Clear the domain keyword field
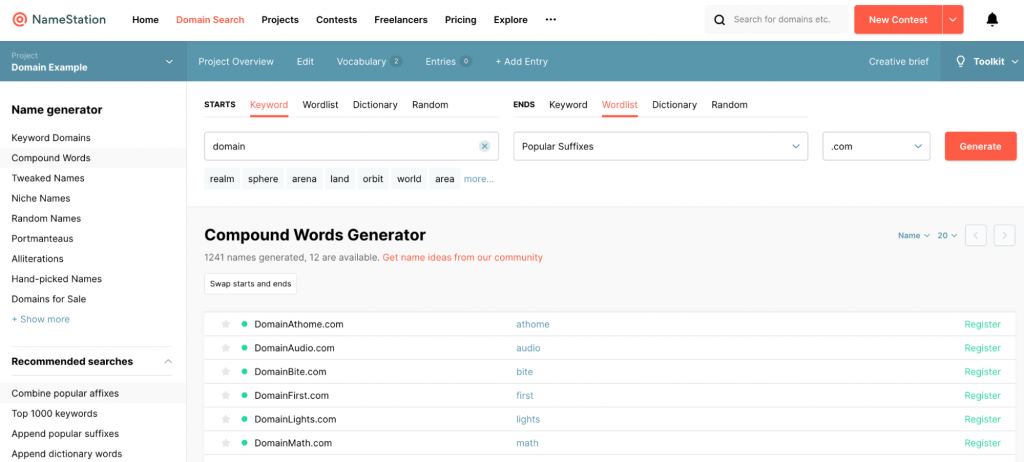1024x462 pixels. (x=485, y=146)
